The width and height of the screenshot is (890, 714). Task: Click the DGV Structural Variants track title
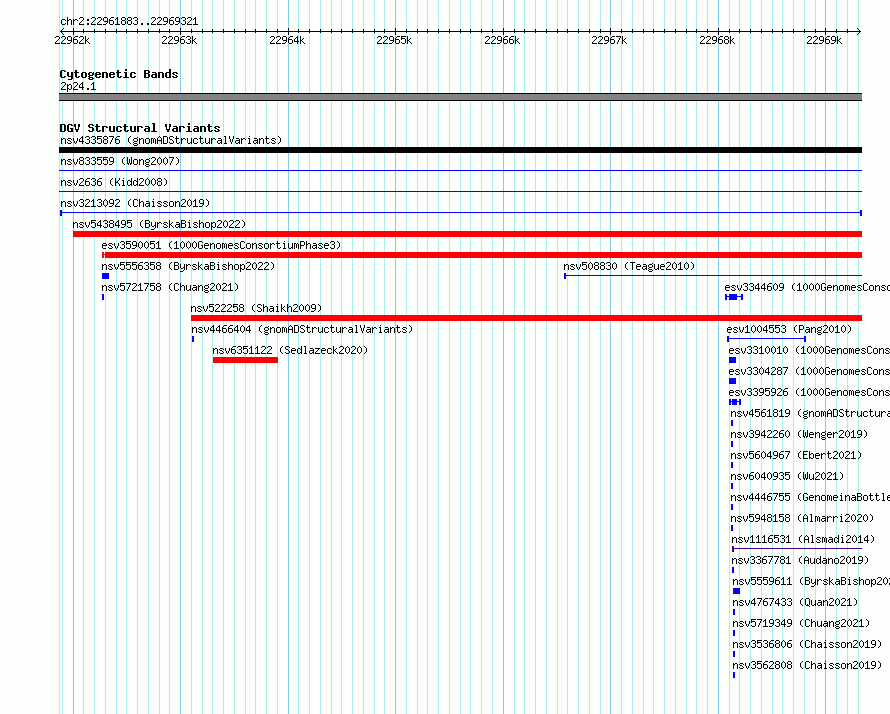pos(140,128)
